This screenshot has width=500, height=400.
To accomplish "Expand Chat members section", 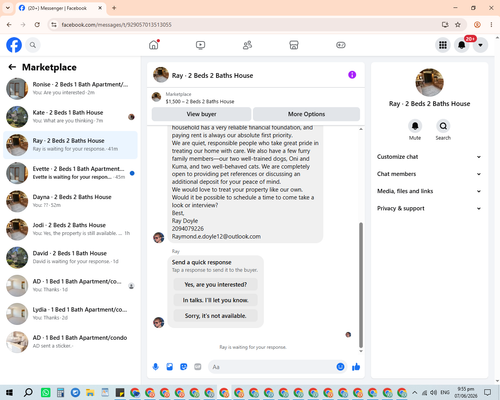I will [429, 174].
